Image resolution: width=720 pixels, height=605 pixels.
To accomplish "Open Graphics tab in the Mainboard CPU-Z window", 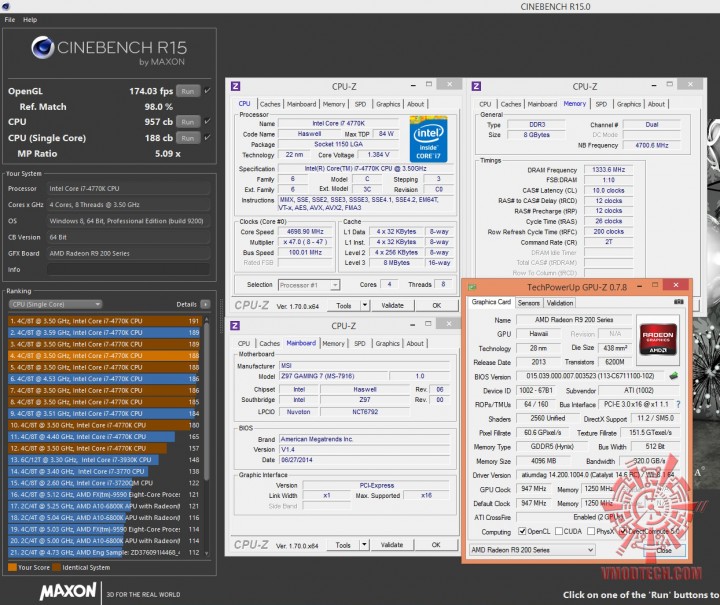I will point(387,343).
